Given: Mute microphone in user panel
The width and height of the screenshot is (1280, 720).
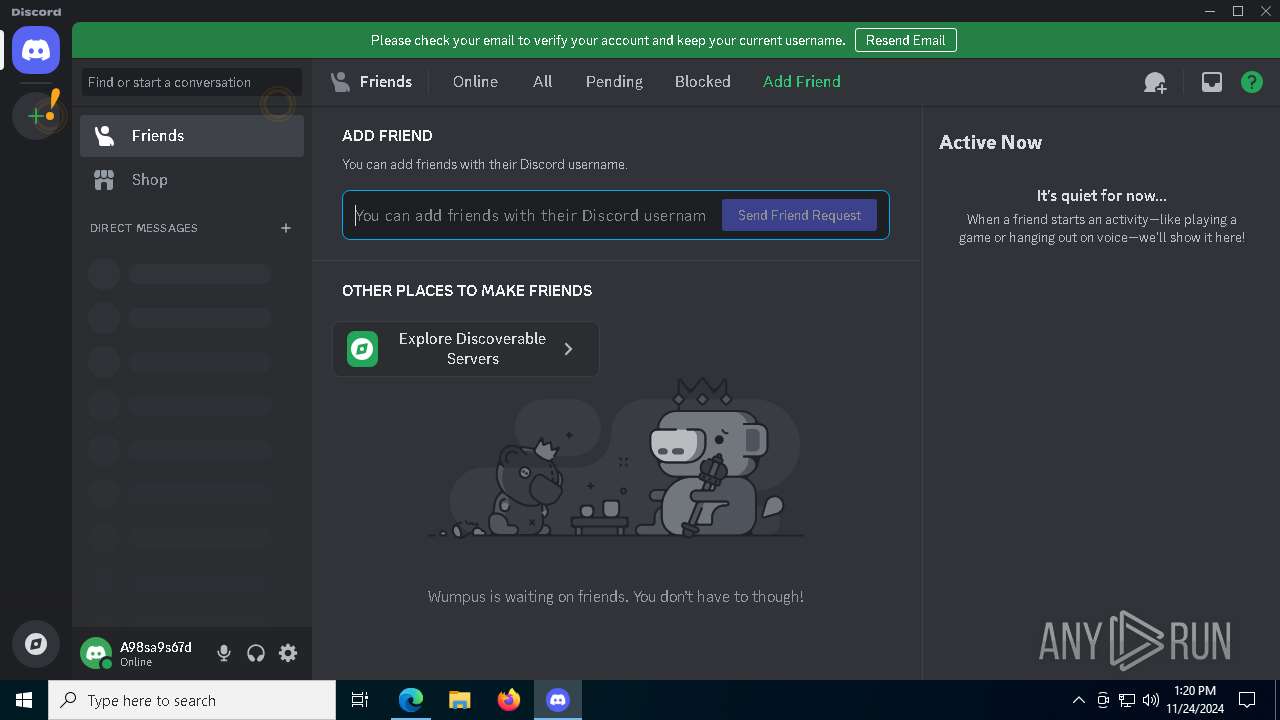Looking at the screenshot, I should point(224,653).
